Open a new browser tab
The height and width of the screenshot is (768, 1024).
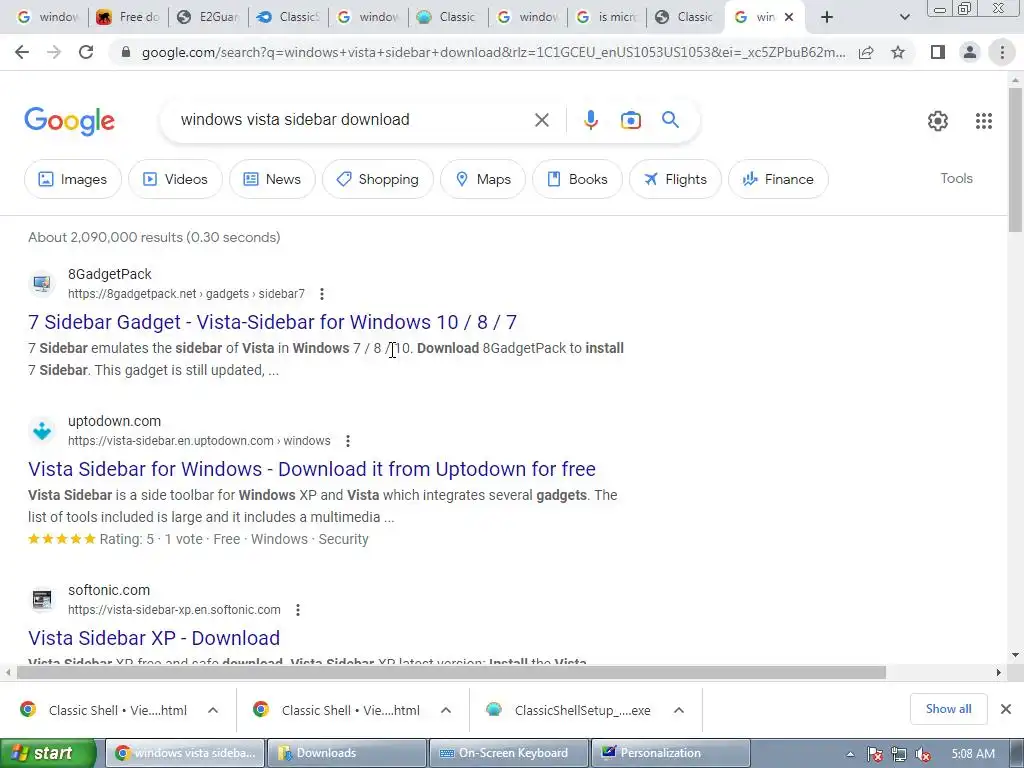coord(827,17)
